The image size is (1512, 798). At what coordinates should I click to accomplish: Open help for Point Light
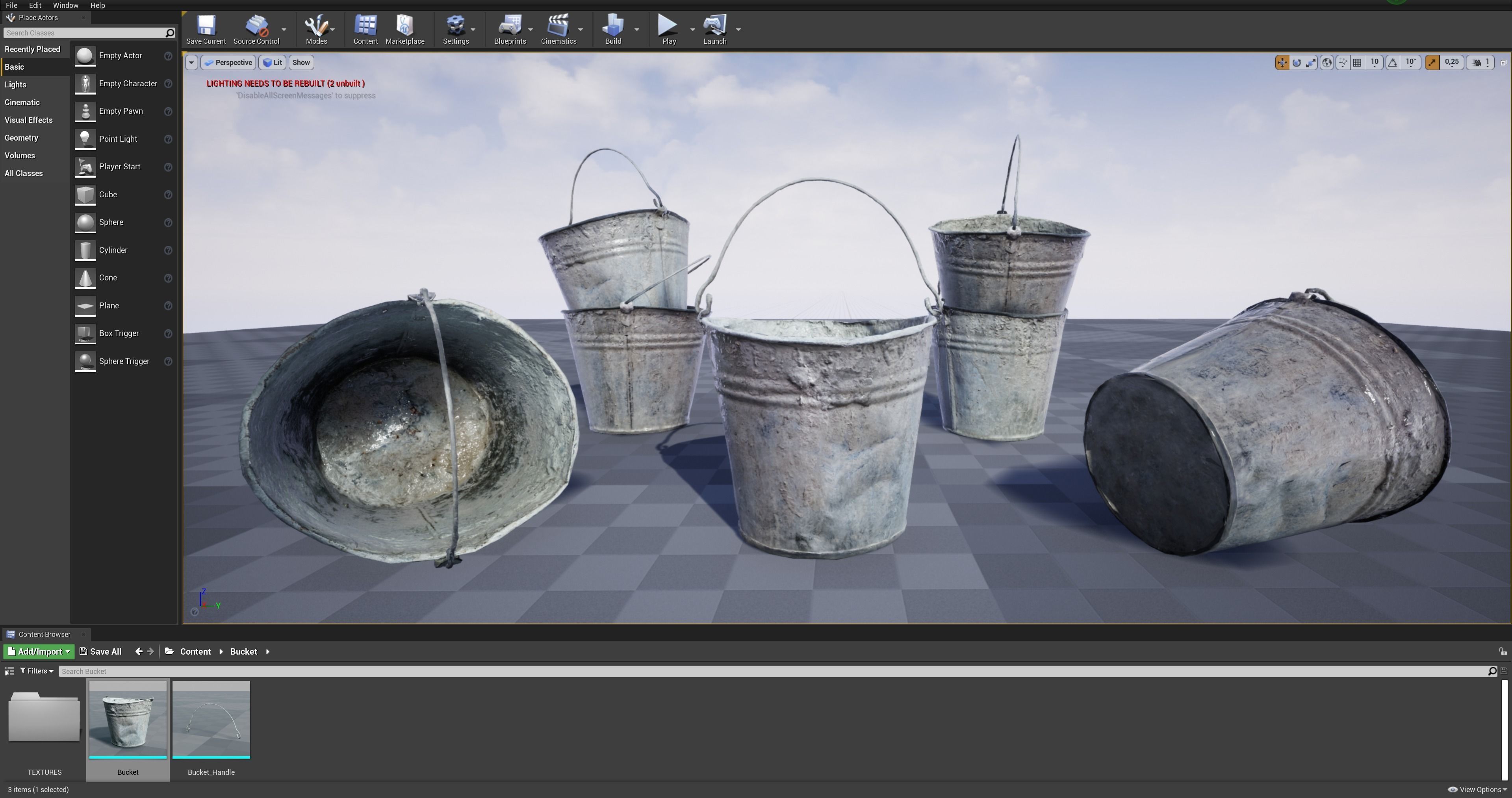point(168,139)
